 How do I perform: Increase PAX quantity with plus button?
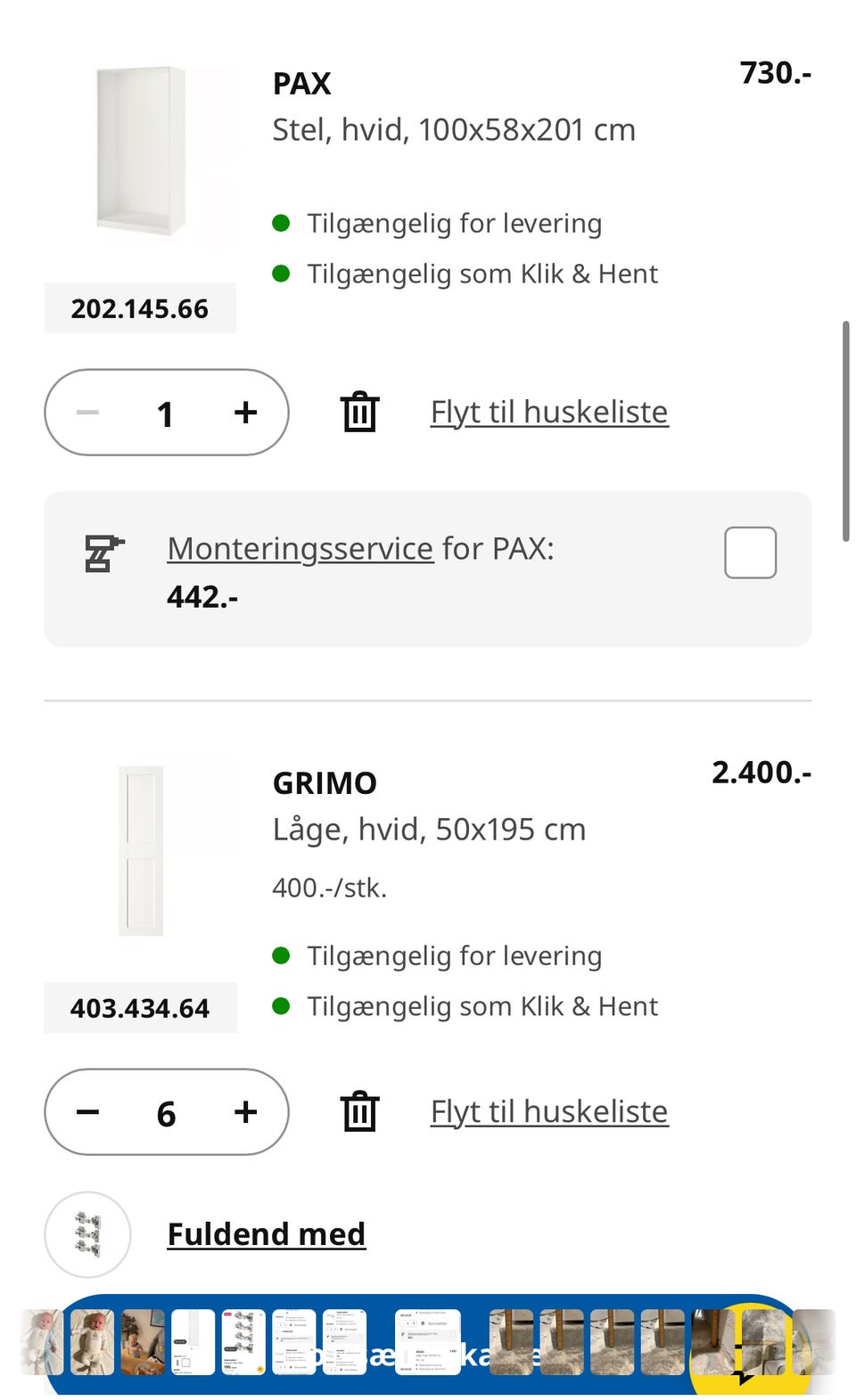(245, 413)
